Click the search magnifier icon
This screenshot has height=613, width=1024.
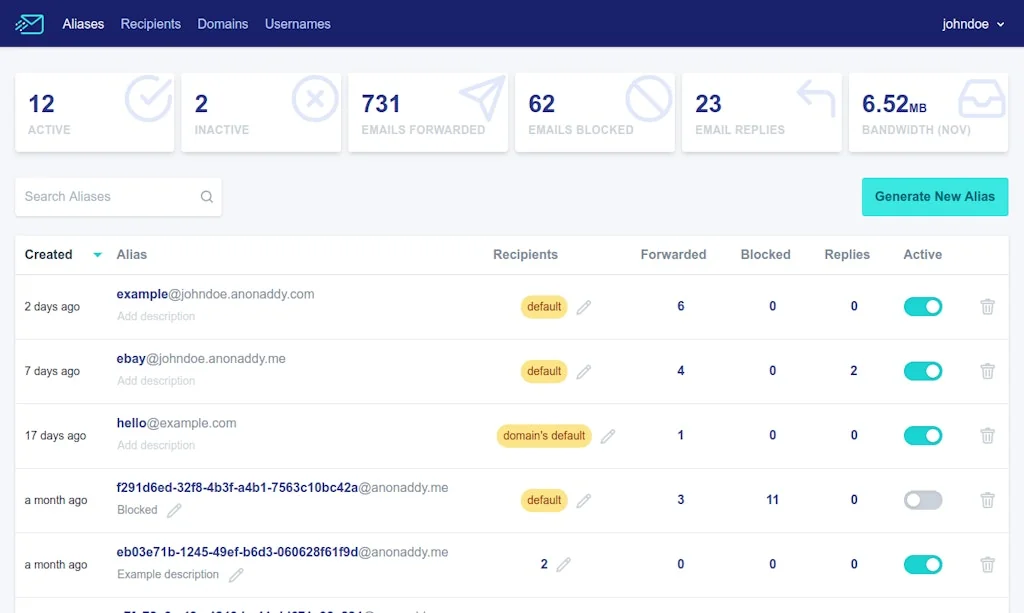pos(207,197)
